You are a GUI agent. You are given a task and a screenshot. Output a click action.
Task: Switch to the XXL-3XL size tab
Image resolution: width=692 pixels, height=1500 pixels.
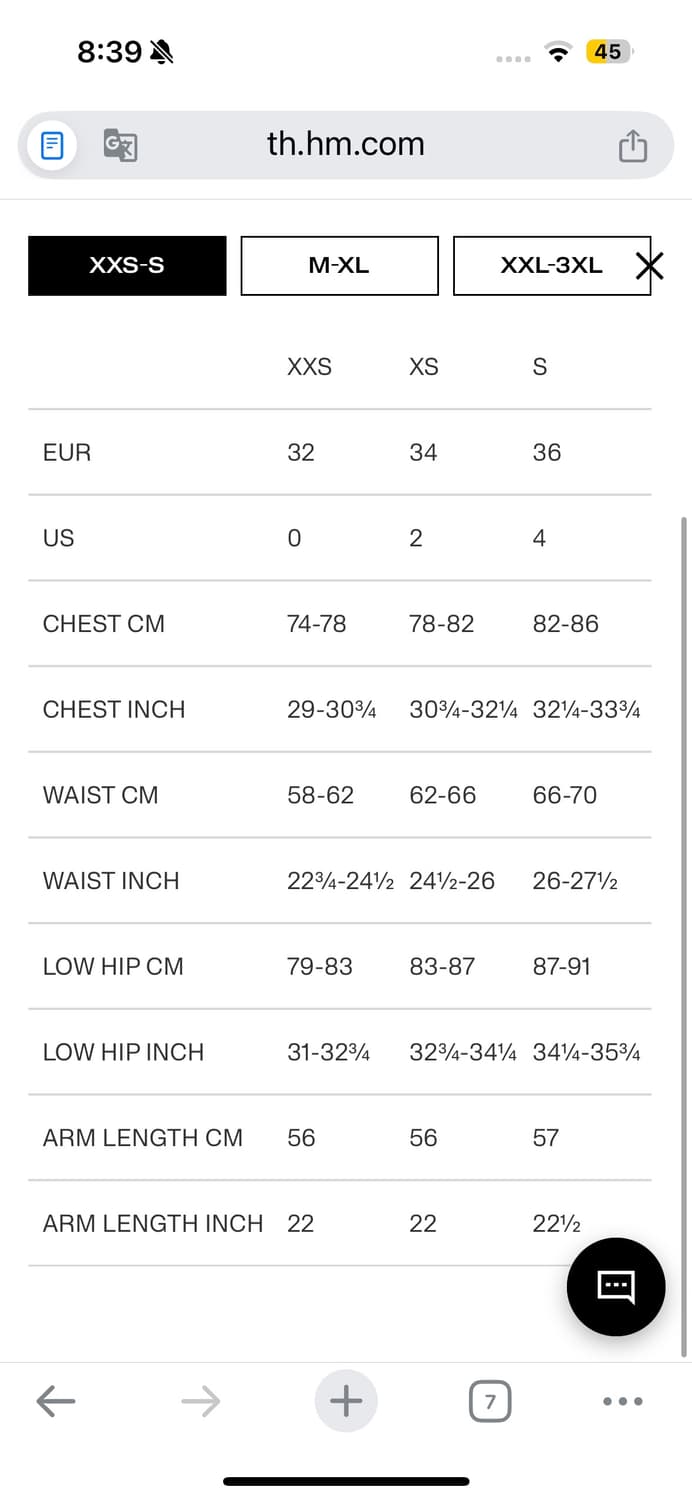550,266
